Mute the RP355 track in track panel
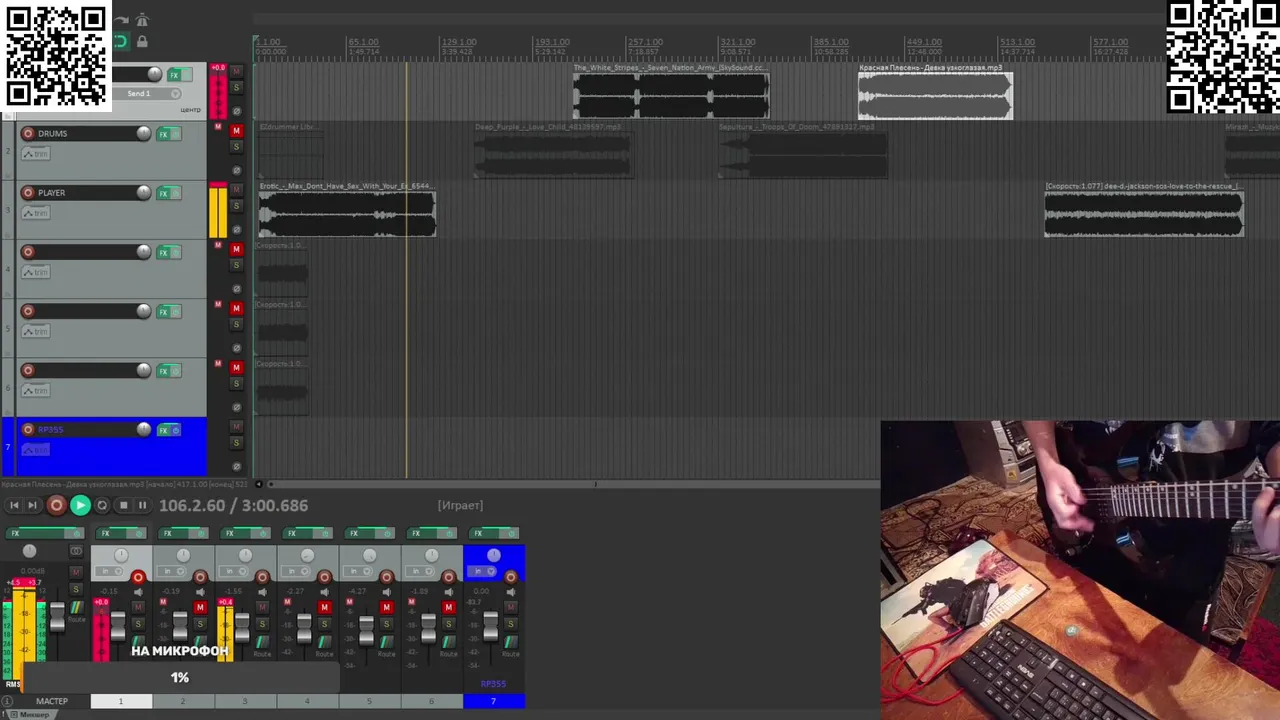 [237, 426]
